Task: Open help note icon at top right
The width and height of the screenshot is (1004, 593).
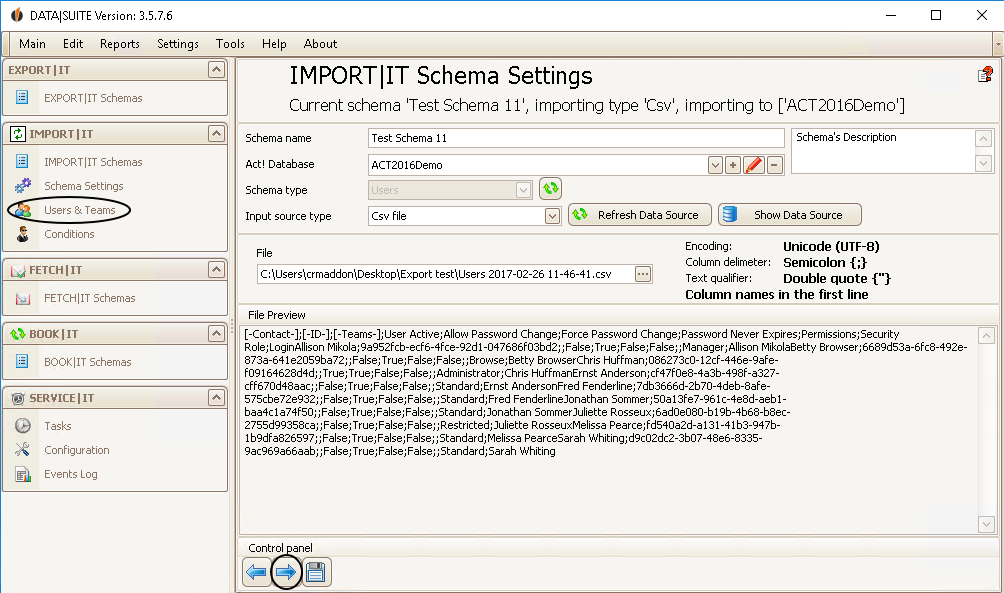Action: [985, 75]
